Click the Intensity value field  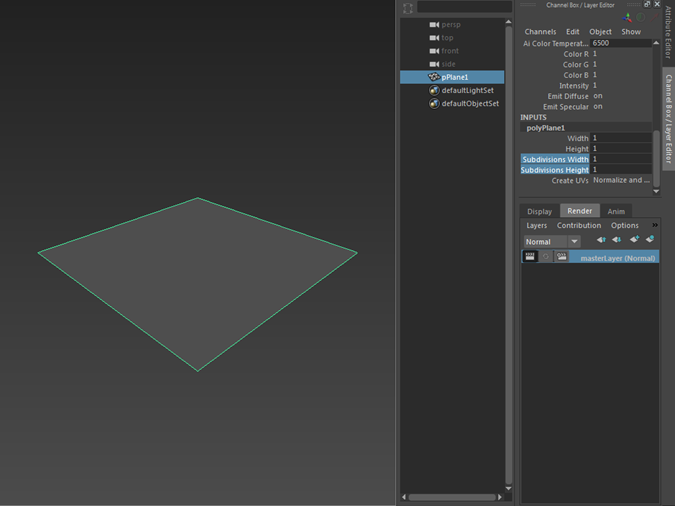620,85
